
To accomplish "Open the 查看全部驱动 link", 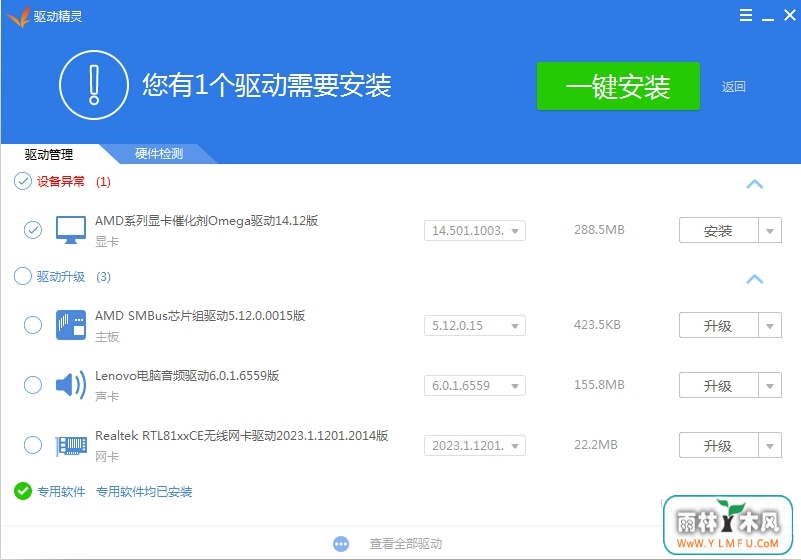I will click(x=406, y=544).
